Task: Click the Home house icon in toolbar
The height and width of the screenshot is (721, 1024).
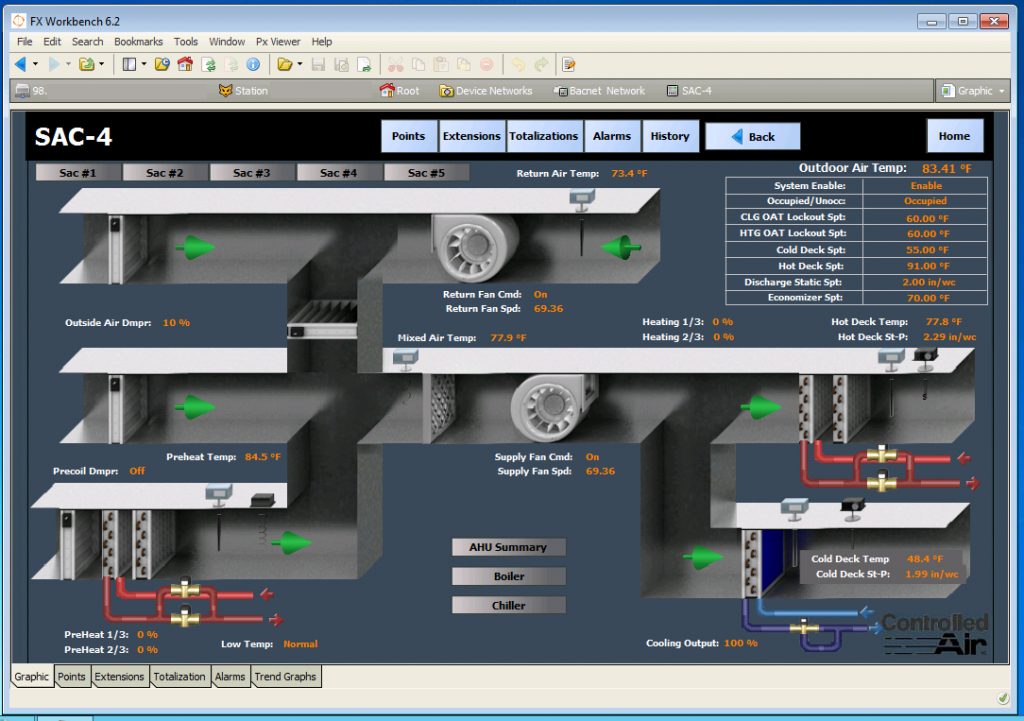Action: 185,64
